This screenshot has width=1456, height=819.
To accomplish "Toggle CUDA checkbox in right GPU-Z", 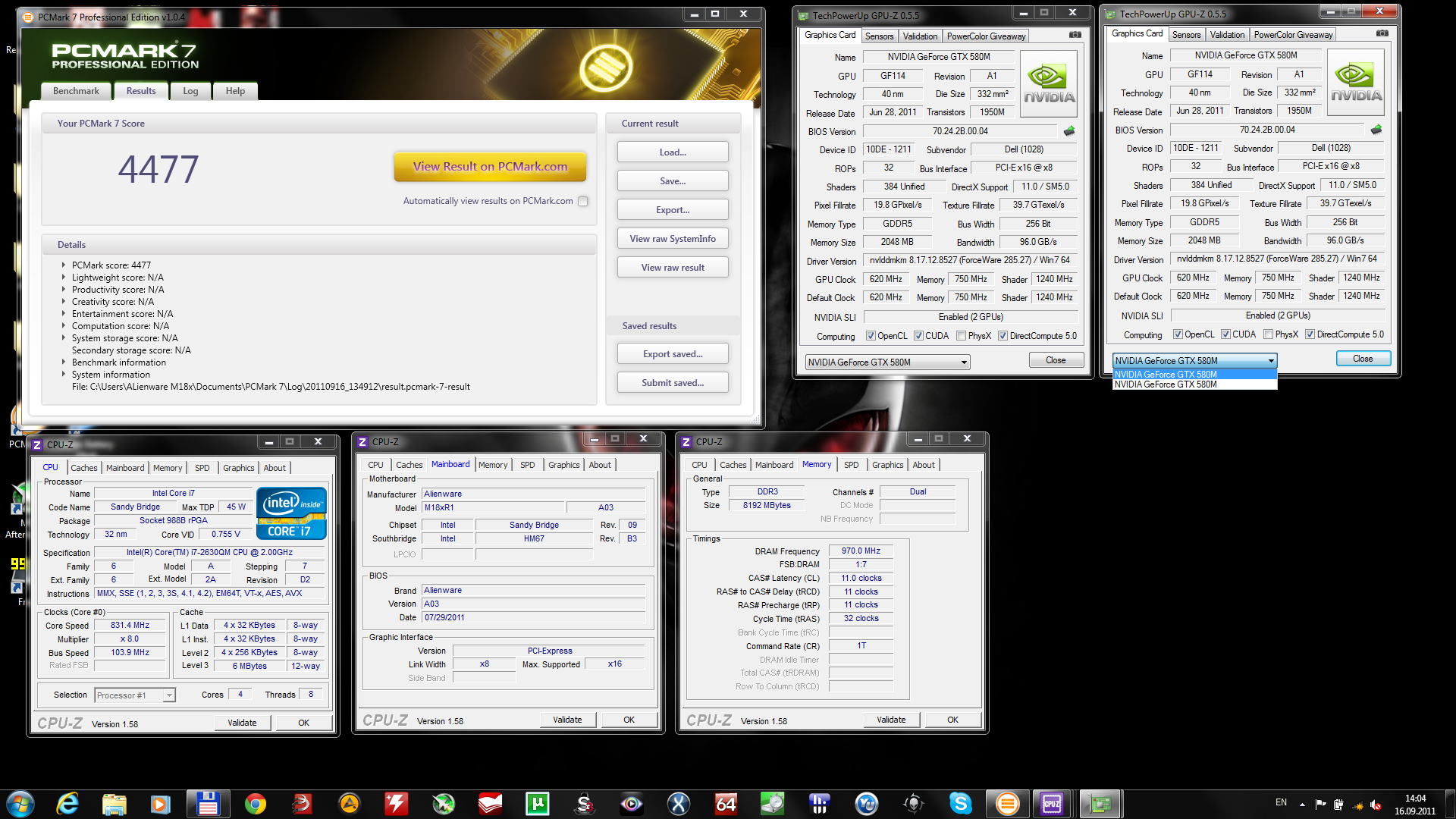I will [1225, 334].
